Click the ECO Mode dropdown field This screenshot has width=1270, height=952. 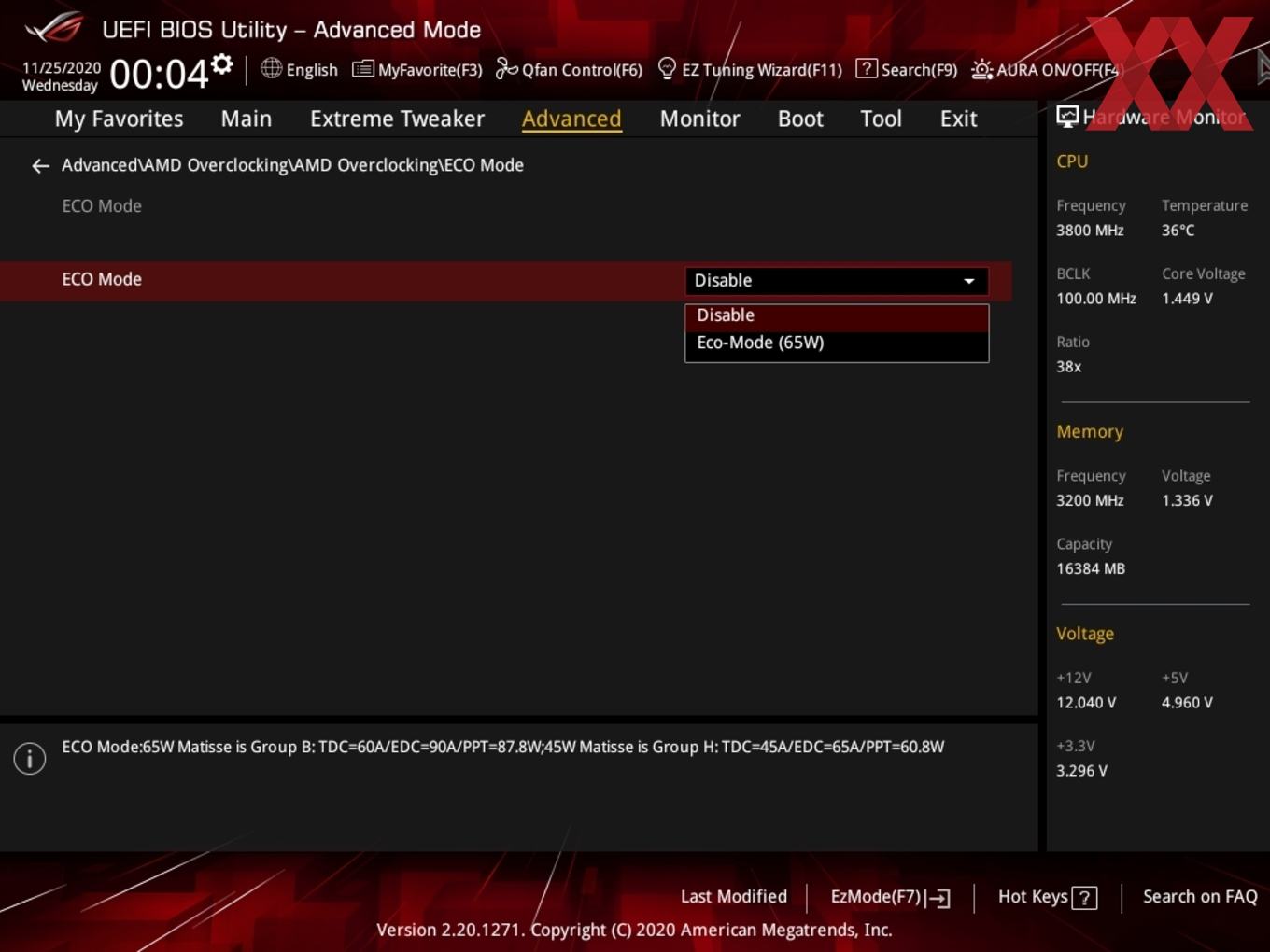tap(836, 281)
